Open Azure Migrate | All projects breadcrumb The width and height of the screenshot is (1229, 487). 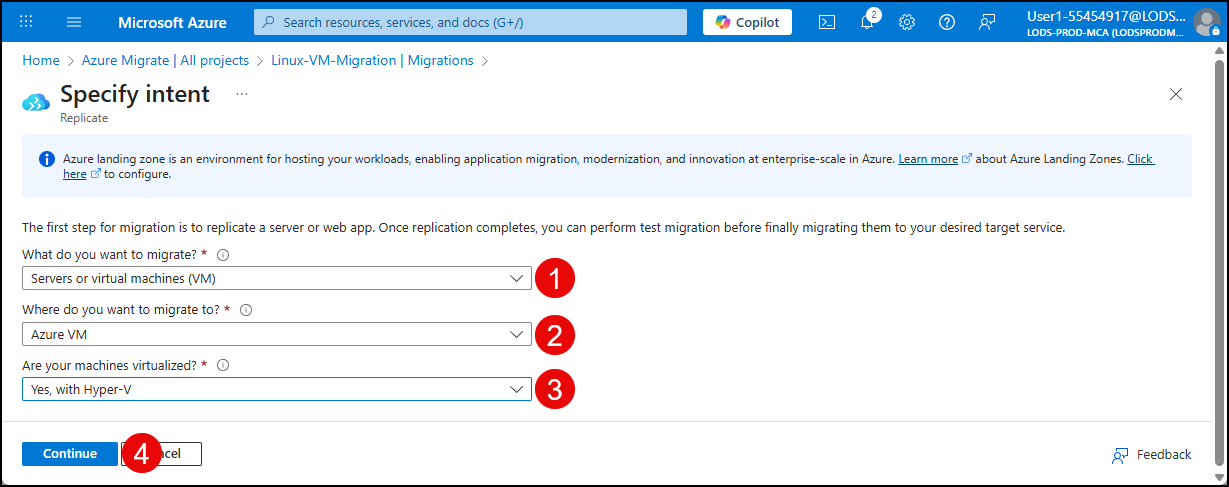[165, 60]
